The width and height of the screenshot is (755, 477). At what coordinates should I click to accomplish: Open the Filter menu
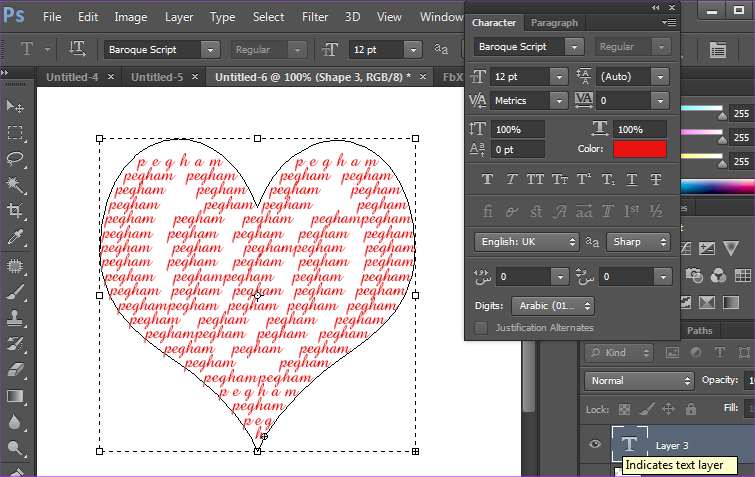coord(315,17)
